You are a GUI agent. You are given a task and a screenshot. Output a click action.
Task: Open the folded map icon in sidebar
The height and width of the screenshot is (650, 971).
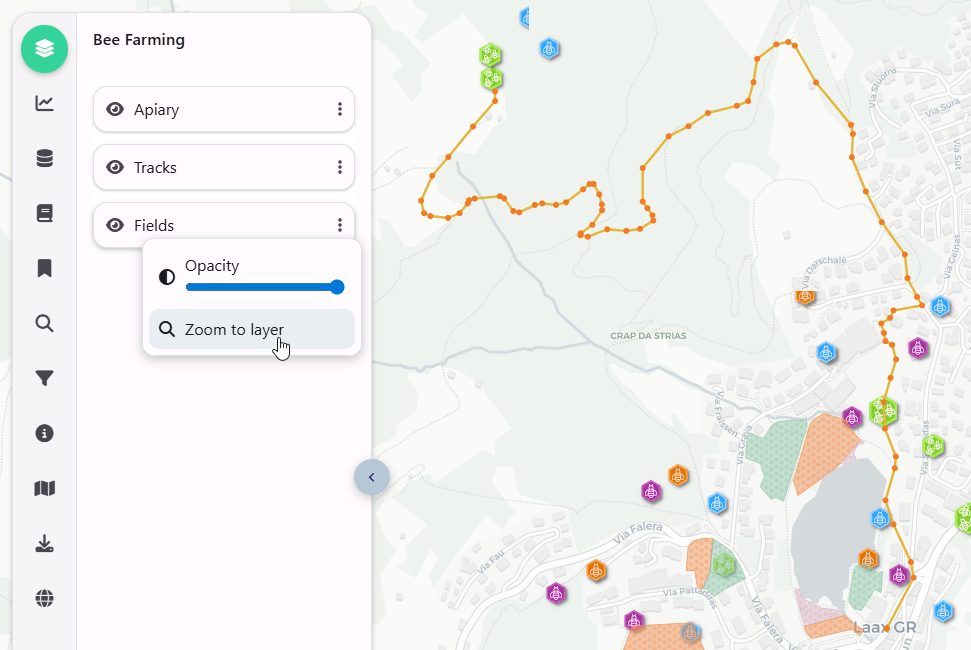pyautogui.click(x=44, y=488)
